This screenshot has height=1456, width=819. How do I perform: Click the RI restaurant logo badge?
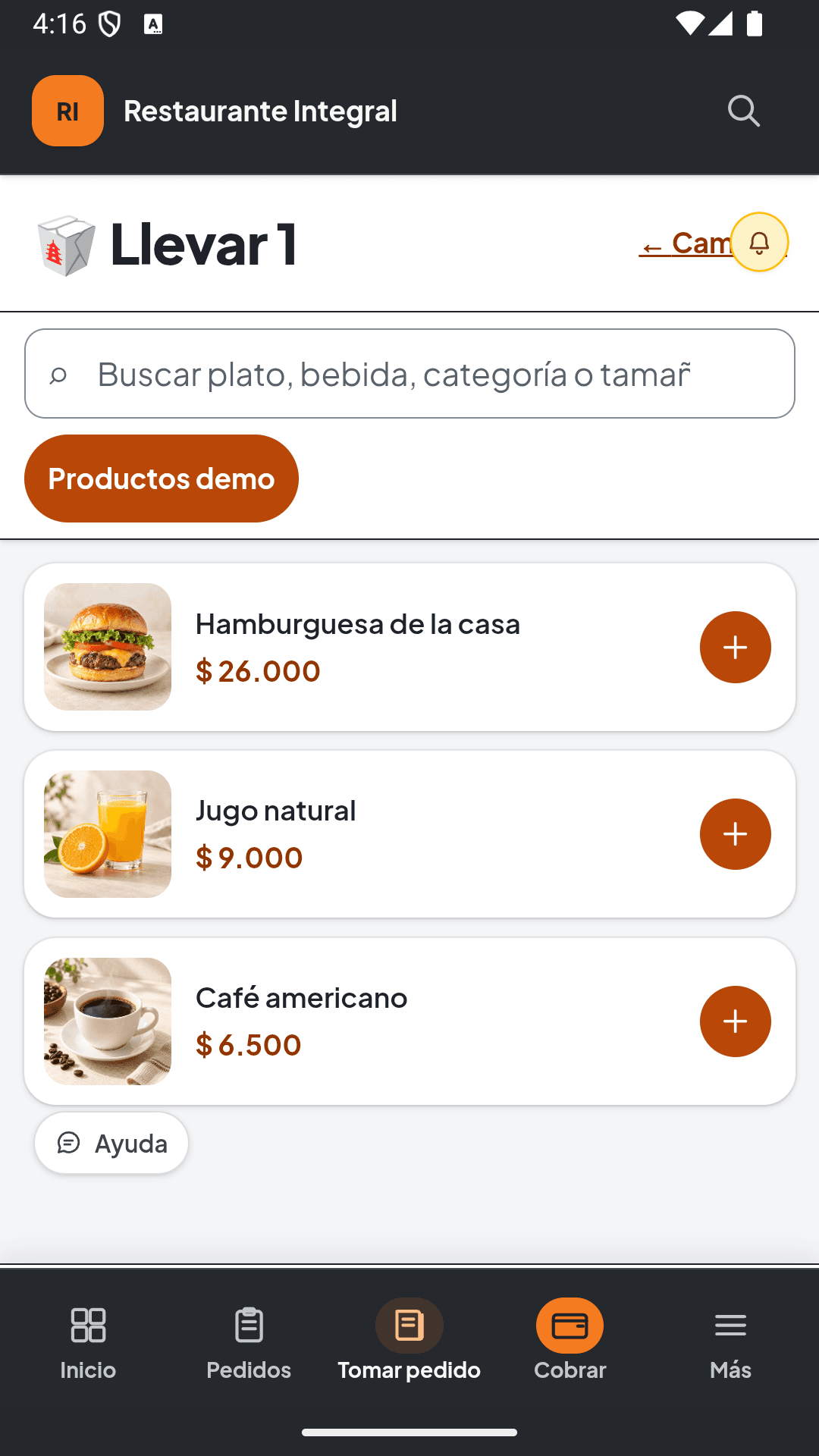[67, 111]
